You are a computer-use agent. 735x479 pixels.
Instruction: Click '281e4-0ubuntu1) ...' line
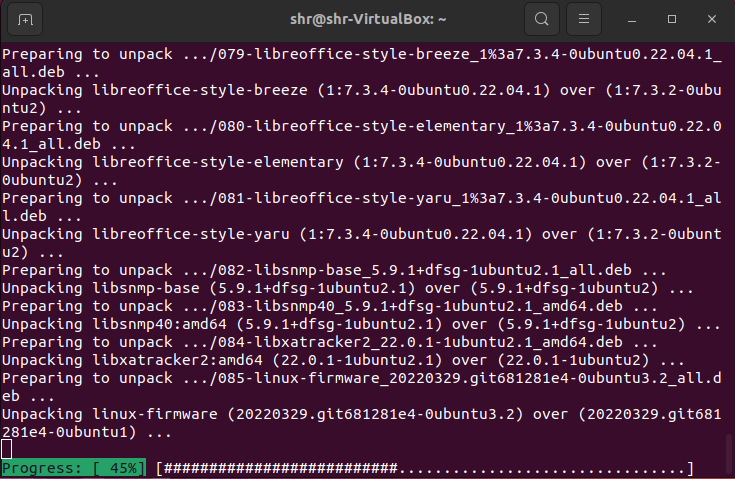[x=87, y=432]
